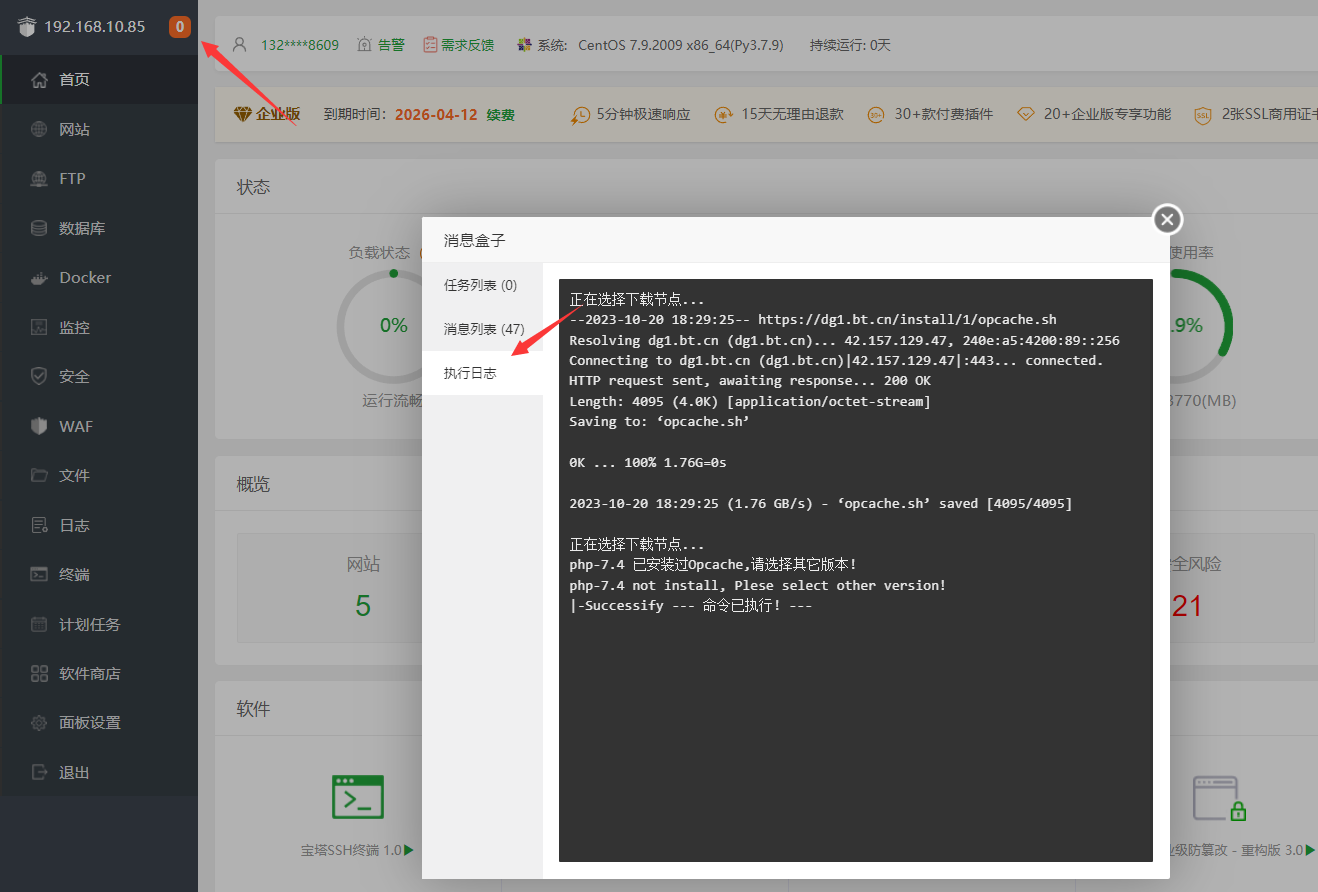
Task: Click the 20+企业版专享功能 icon
Action: [x=1026, y=115]
